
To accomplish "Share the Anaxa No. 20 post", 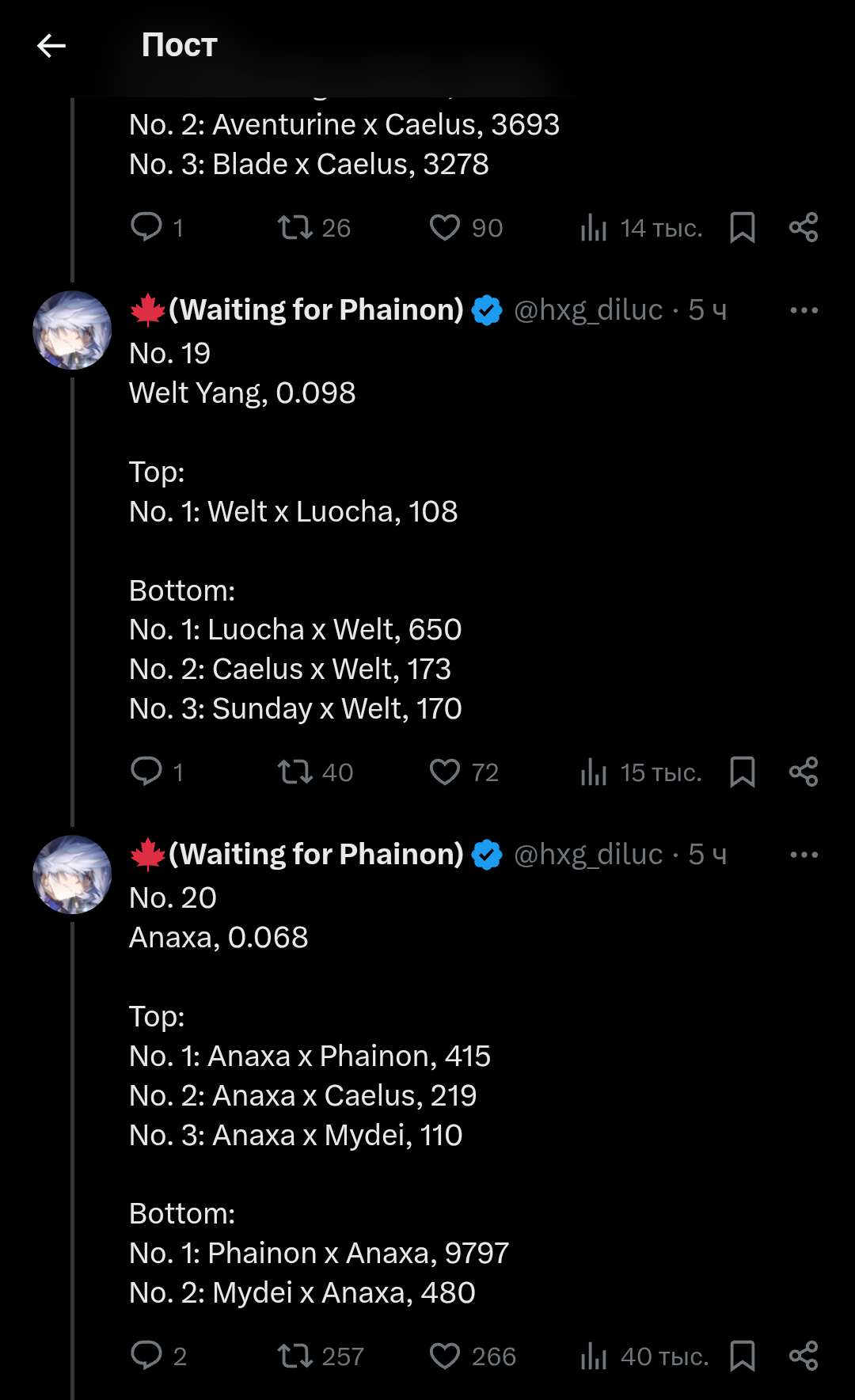I will coord(804,1356).
